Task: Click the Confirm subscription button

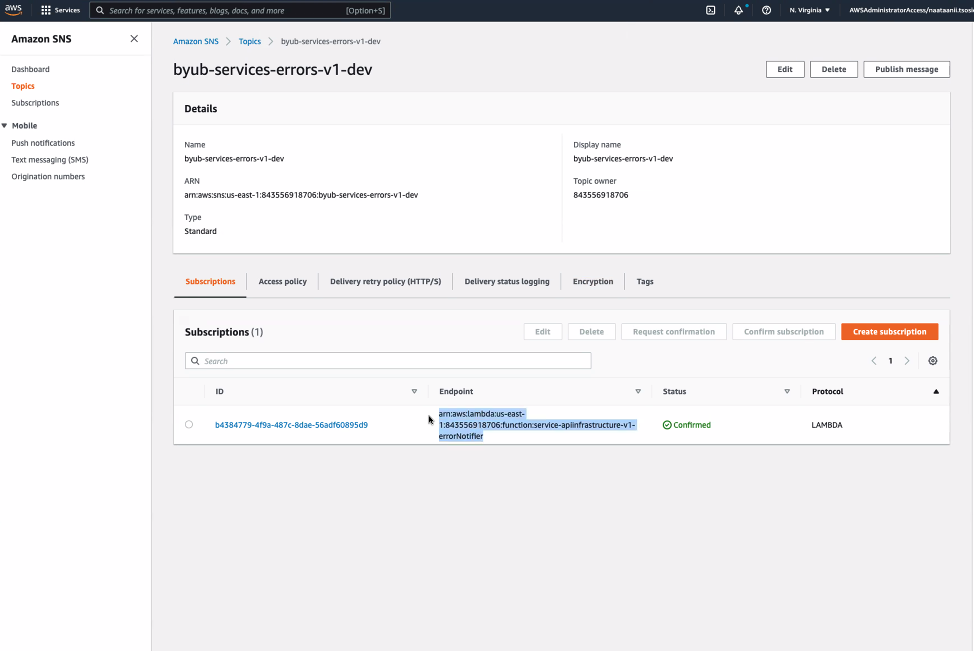Action: (784, 332)
